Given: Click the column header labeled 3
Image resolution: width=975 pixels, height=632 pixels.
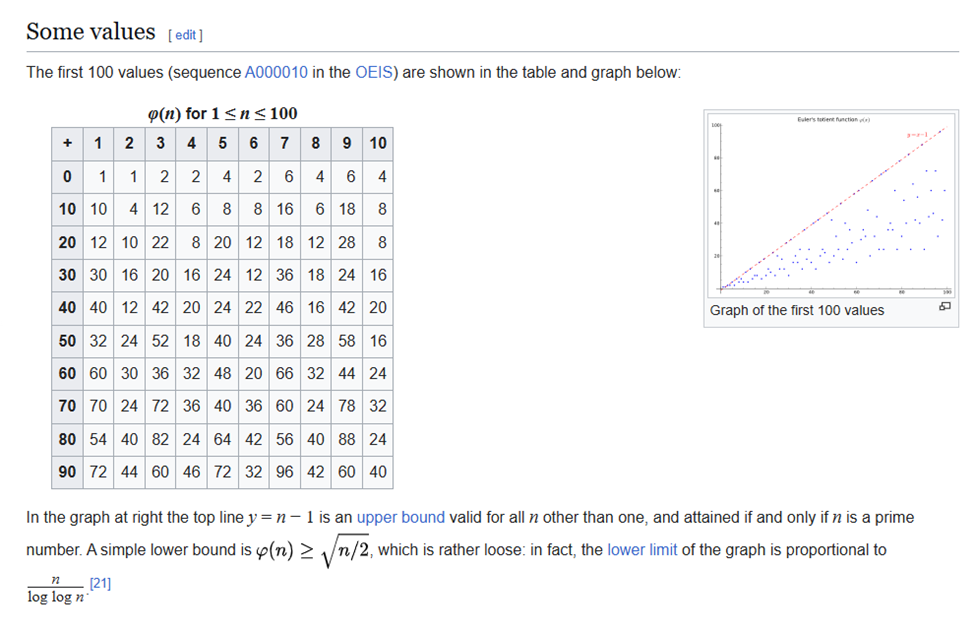Looking at the screenshot, I should pos(161,144).
